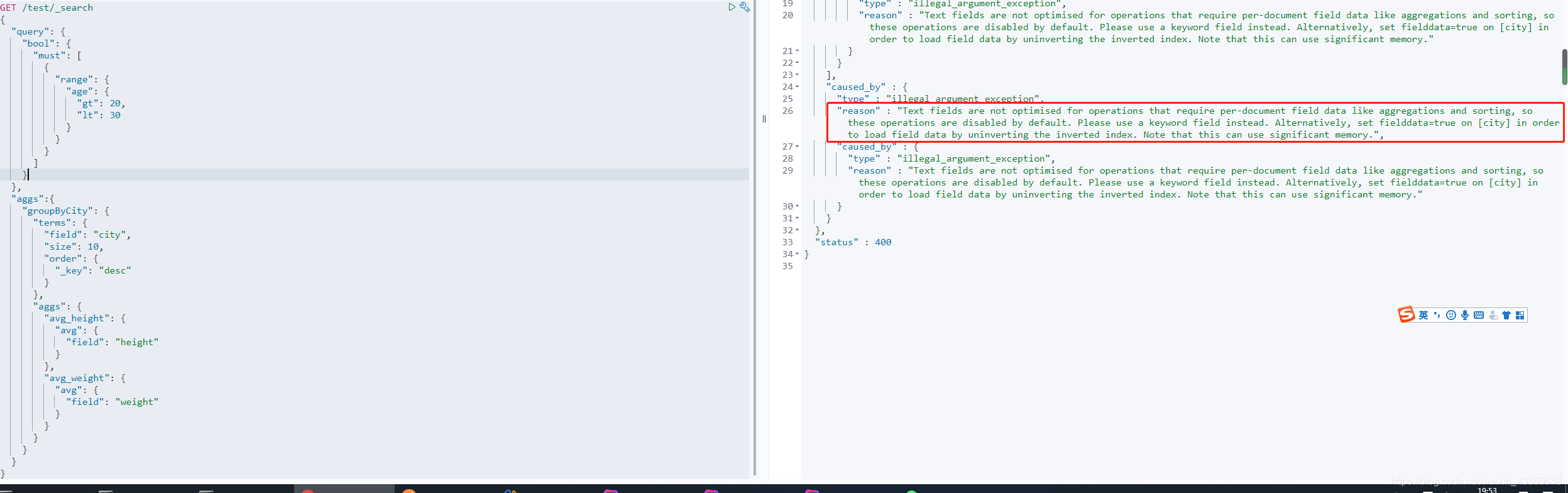Activate the microphone voice input icon
Screen dimensions: 1568x493
click(1465, 315)
